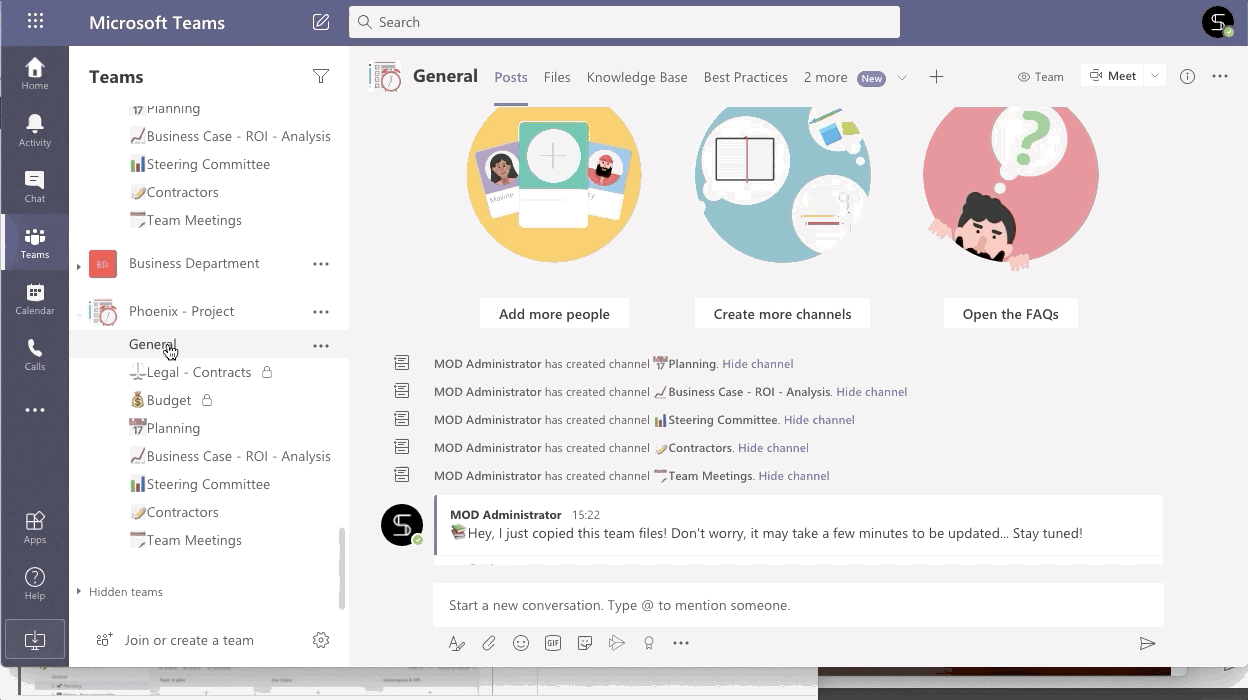Image resolution: width=1248 pixels, height=700 pixels.
Task: Click the Stream icon in compose toolbar
Action: [617, 643]
